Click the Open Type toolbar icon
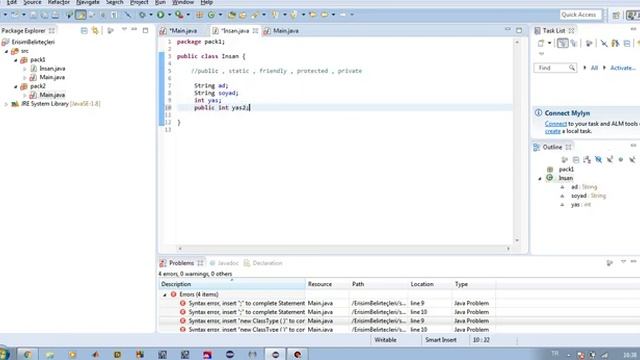 click(x=231, y=15)
